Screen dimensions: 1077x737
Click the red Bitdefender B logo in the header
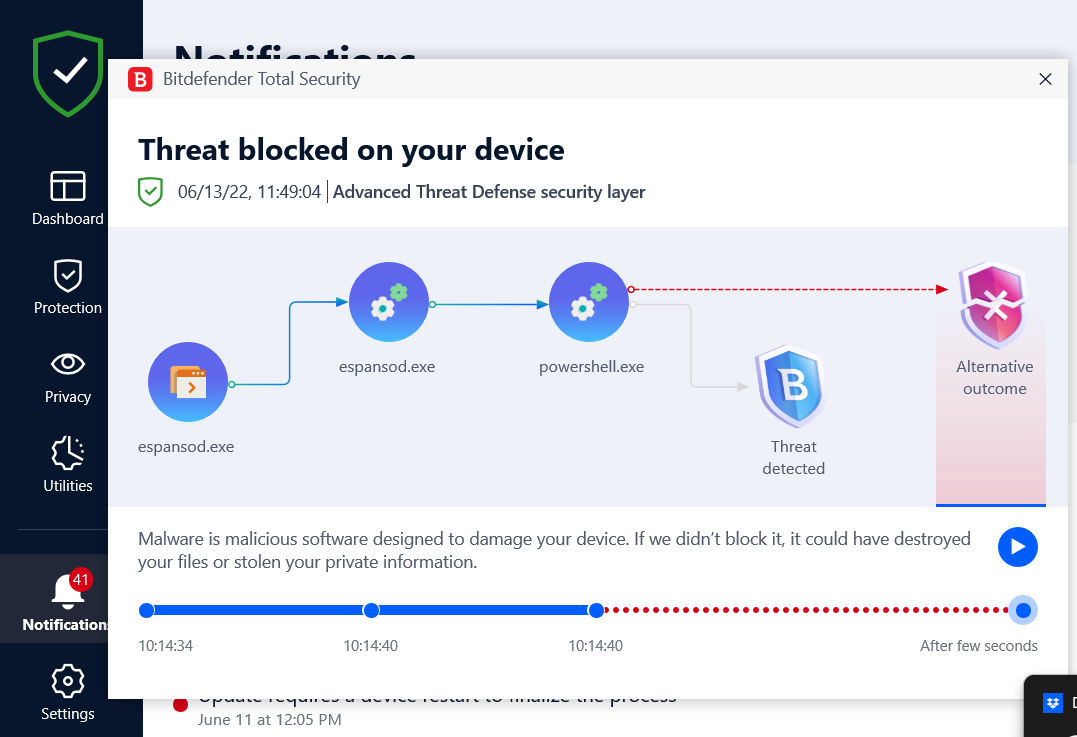coord(140,79)
